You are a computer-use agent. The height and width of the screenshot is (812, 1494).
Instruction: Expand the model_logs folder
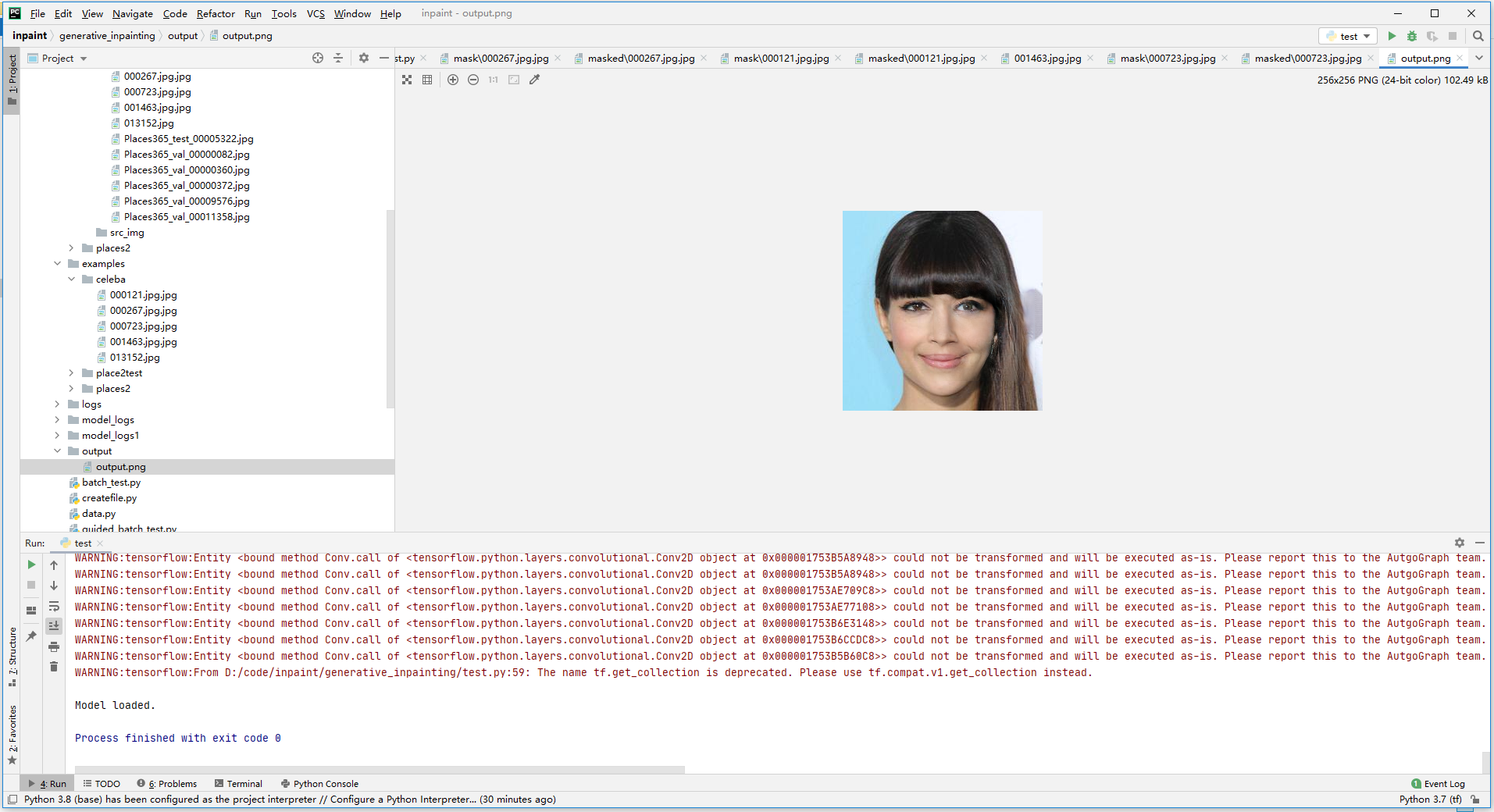[57, 420]
